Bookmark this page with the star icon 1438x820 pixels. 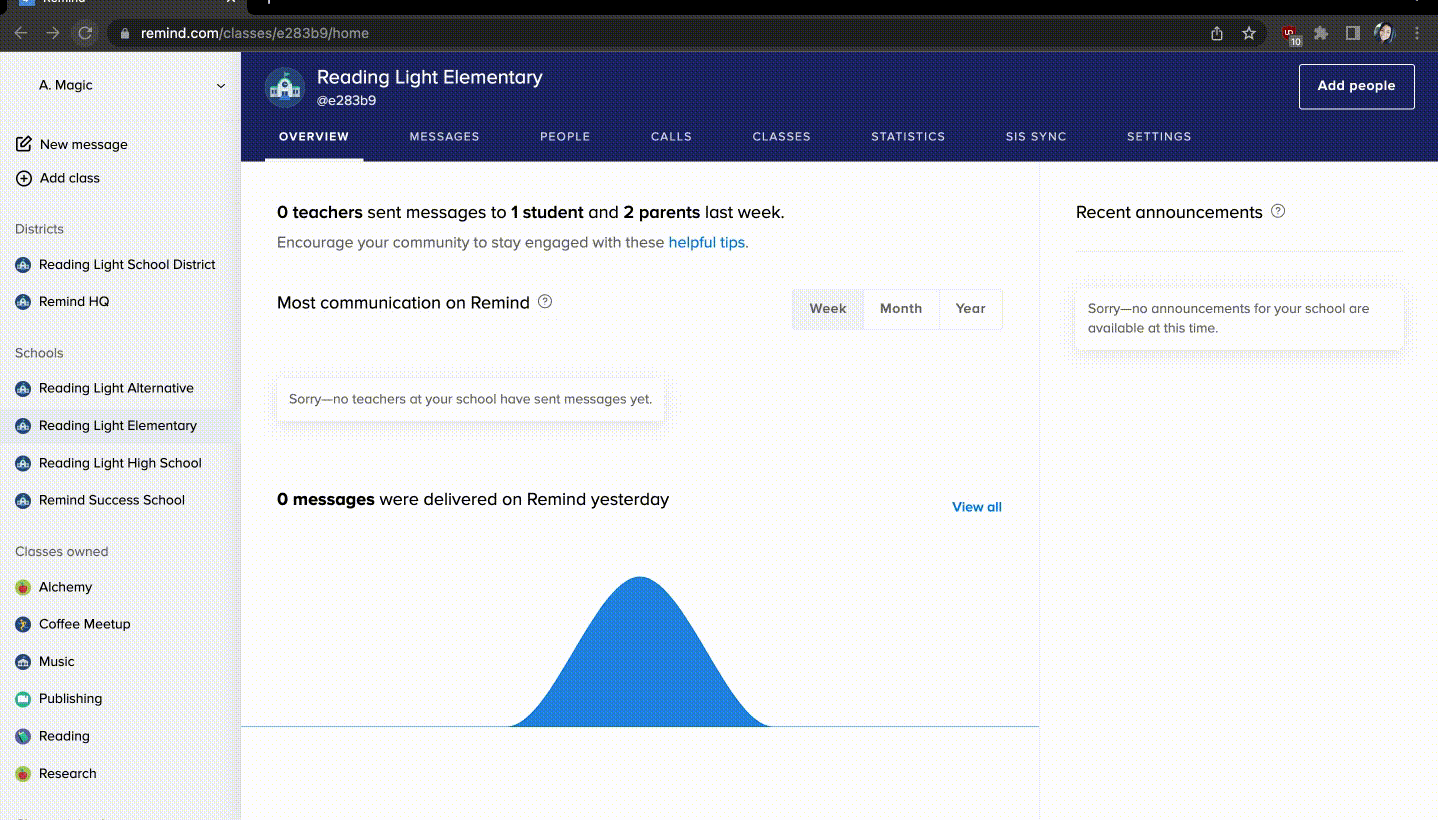click(x=1249, y=33)
